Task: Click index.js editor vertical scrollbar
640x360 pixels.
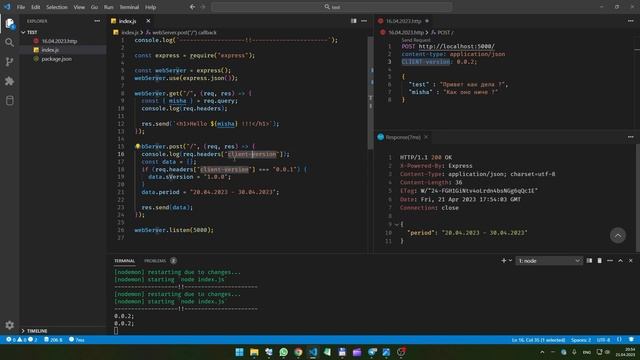Action: coord(371,94)
